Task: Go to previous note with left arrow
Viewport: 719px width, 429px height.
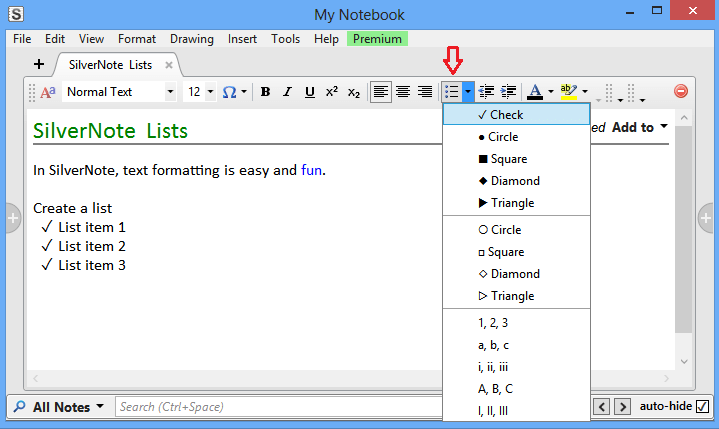Action: coord(601,407)
